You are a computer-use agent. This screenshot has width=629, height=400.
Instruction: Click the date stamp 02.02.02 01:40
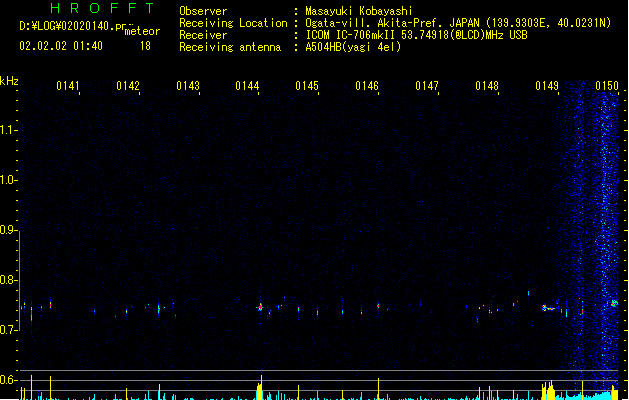(x=61, y=46)
